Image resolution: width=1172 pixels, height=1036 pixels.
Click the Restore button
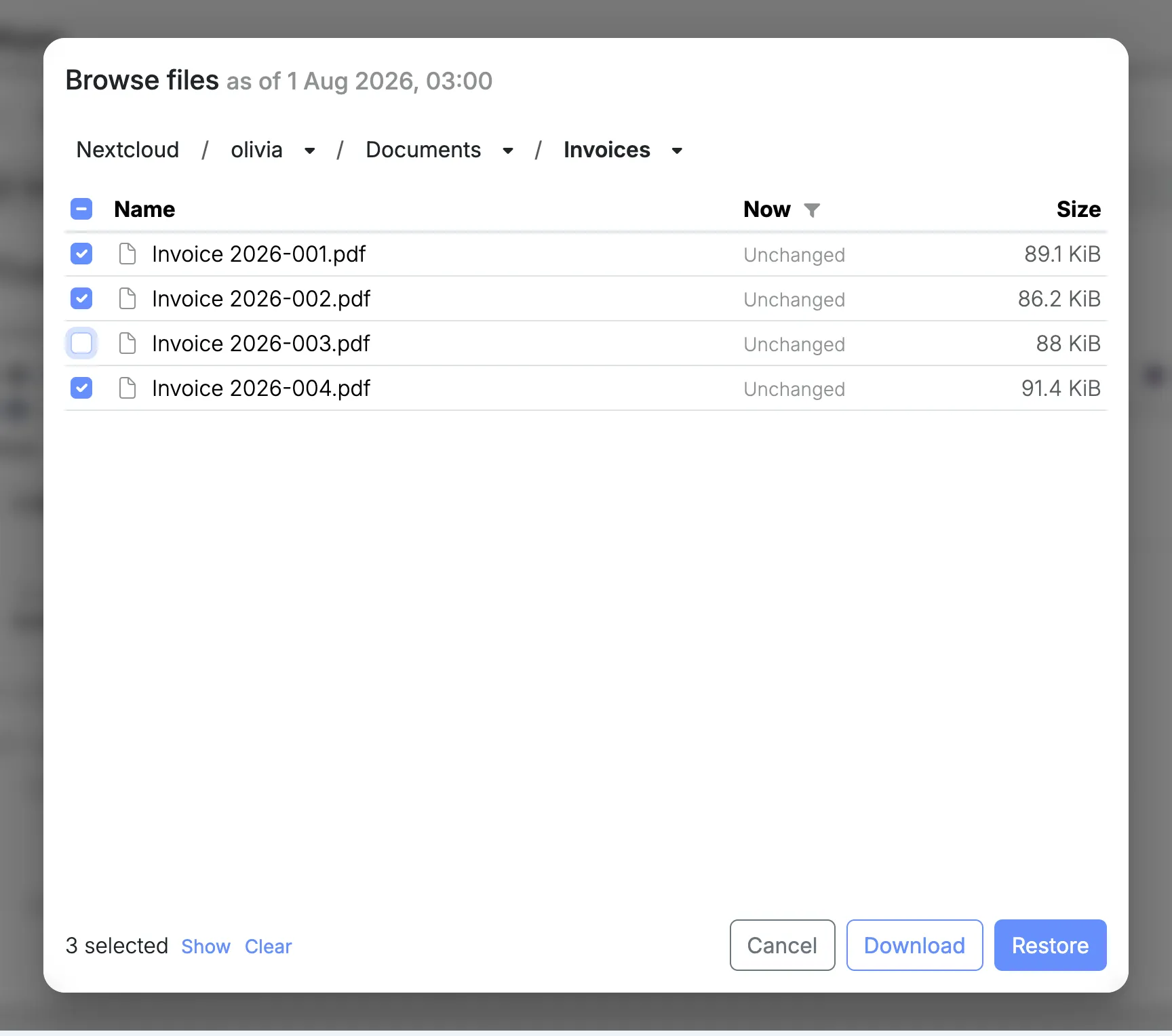pyautogui.click(x=1050, y=945)
